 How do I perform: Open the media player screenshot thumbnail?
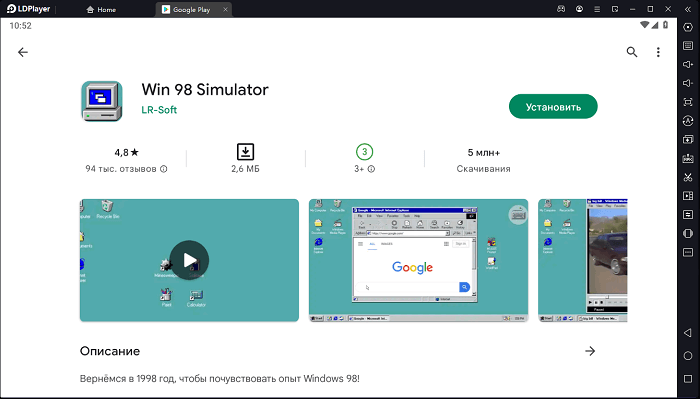coord(583,260)
